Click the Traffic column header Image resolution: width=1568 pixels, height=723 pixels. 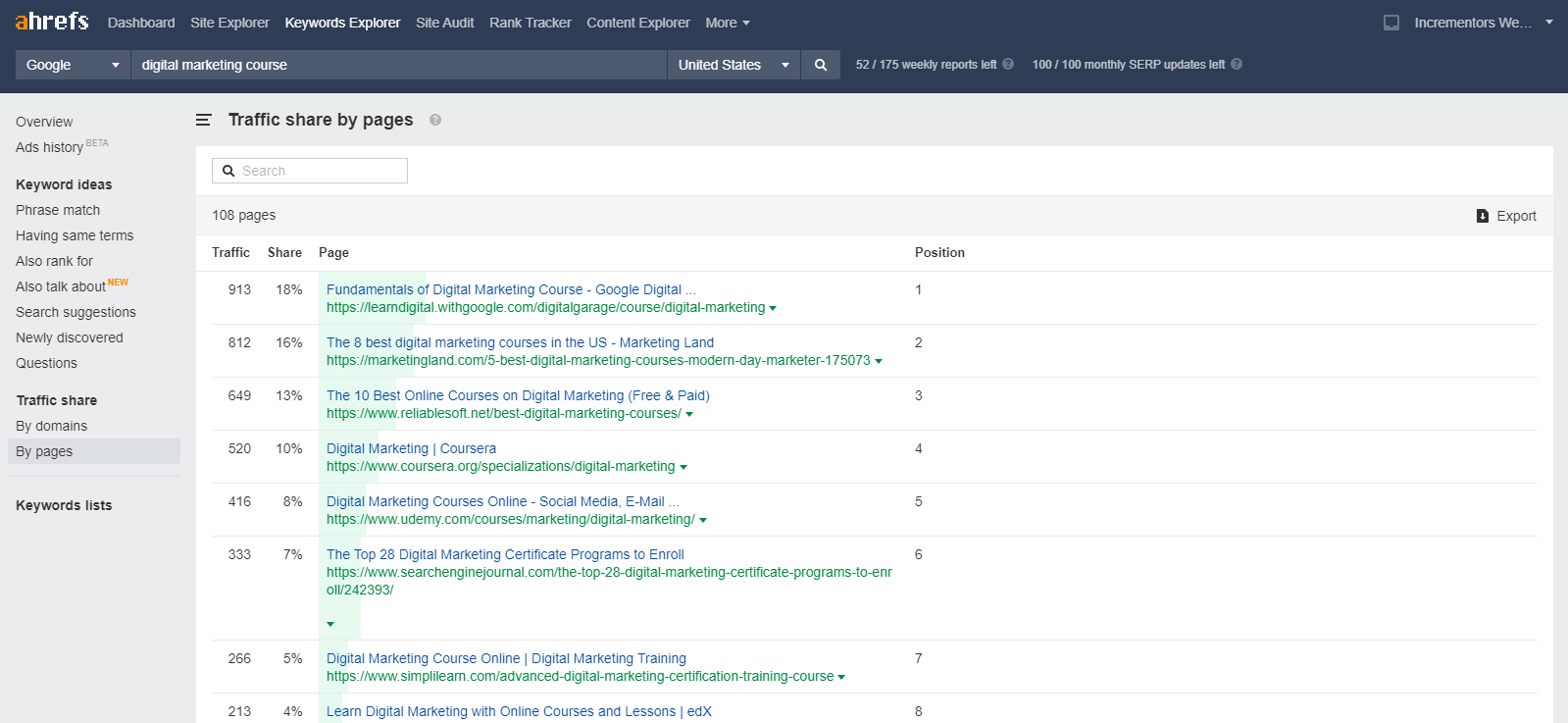pos(230,252)
